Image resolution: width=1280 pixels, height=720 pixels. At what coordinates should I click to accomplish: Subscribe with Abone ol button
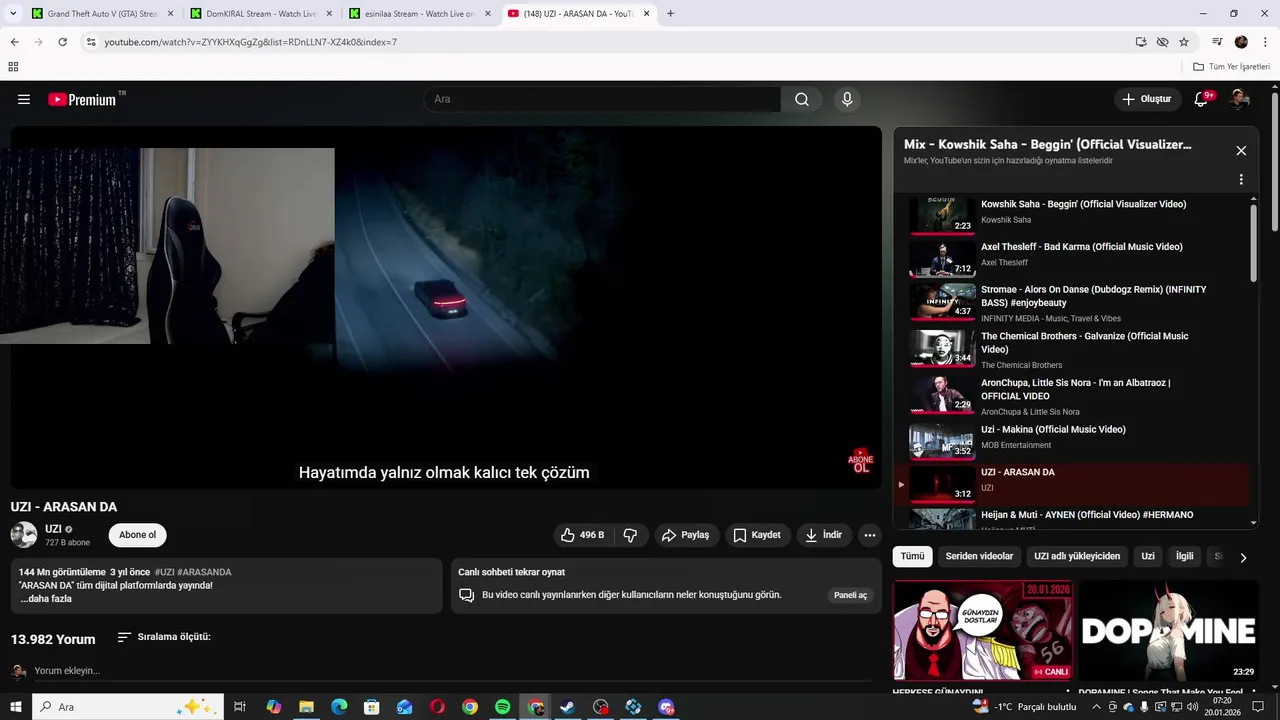click(x=138, y=535)
